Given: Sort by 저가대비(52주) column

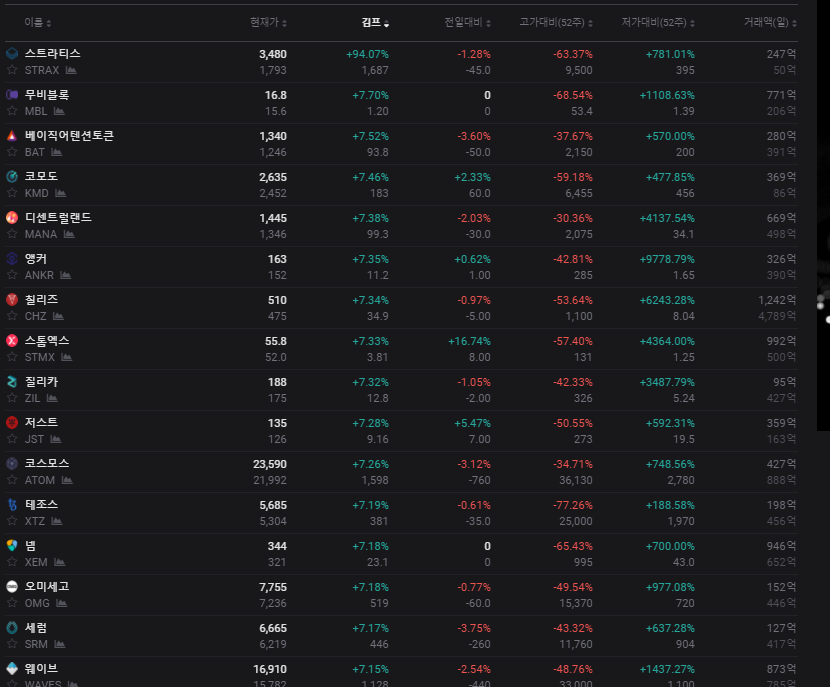Looking at the screenshot, I should click(x=658, y=22).
